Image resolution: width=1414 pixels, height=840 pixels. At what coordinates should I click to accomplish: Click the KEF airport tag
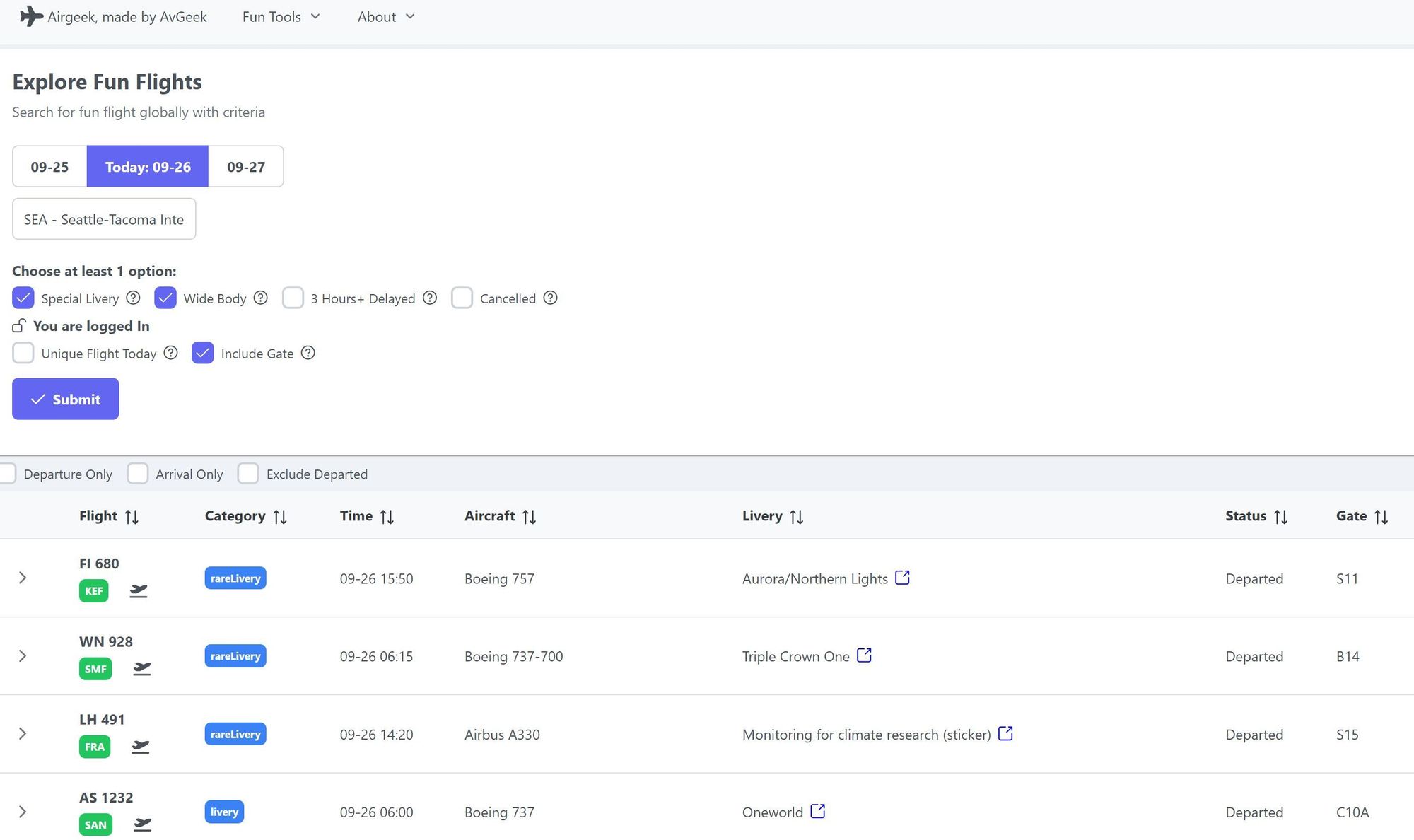93,591
